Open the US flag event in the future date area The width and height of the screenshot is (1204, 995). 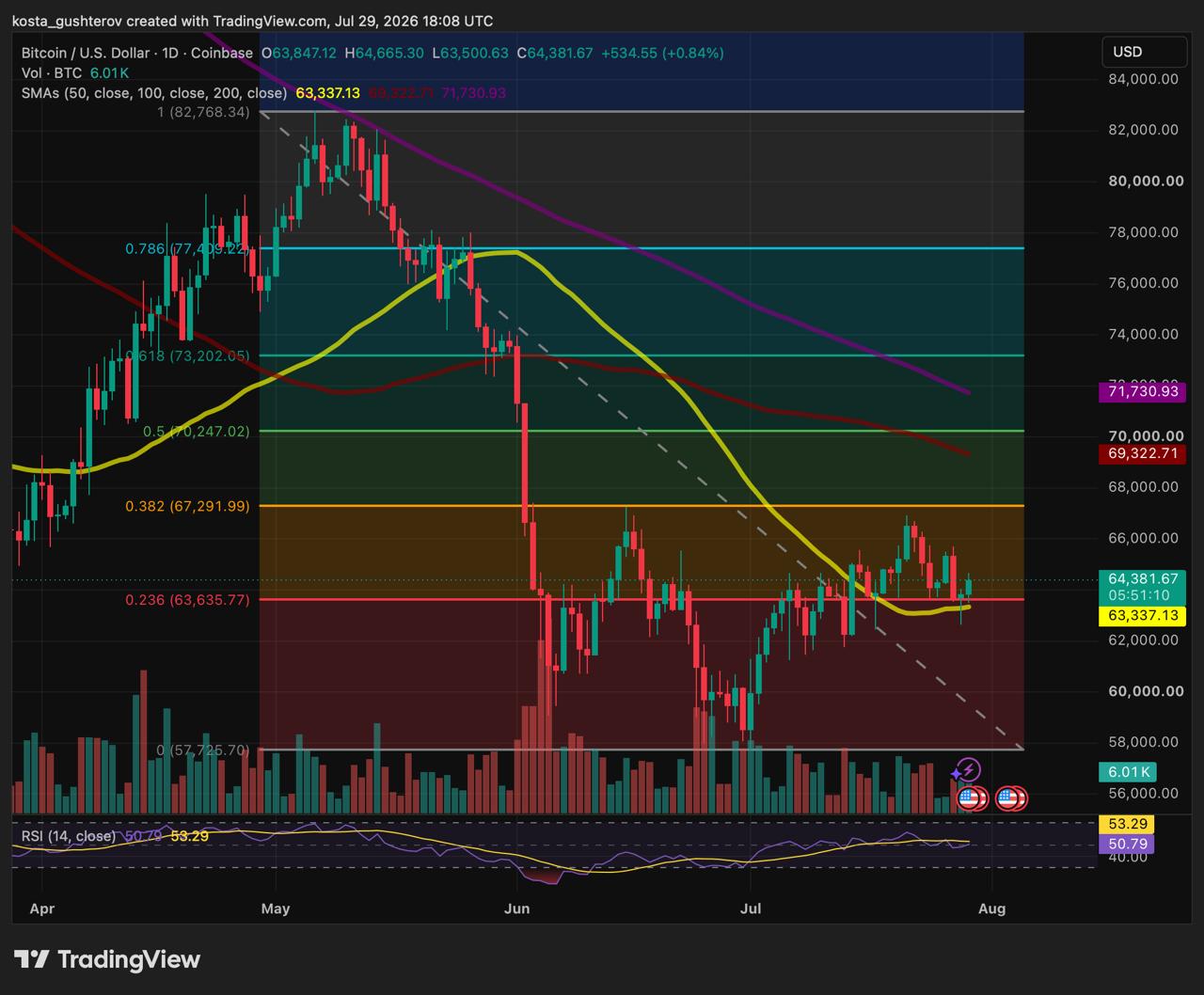point(1010,799)
